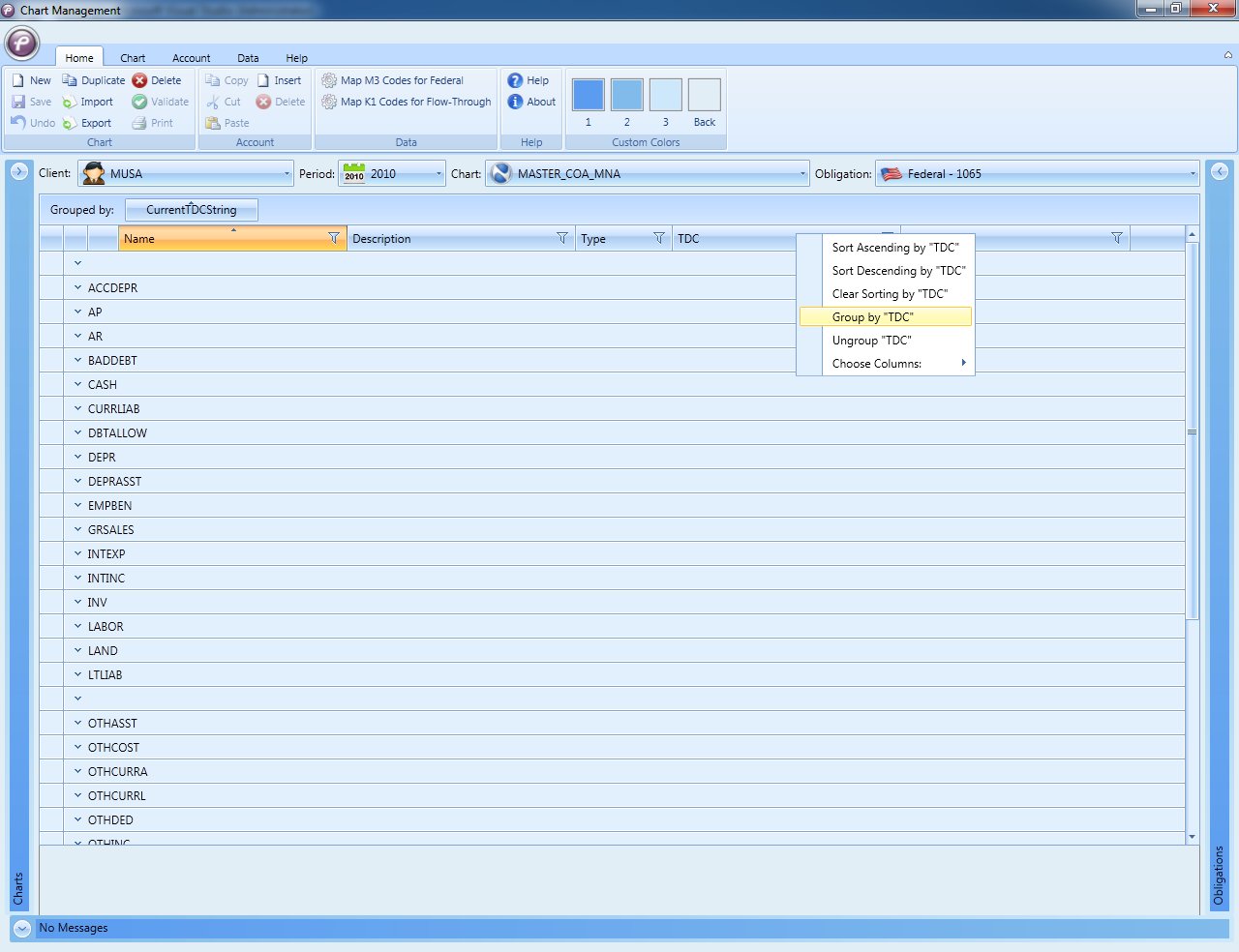The image size is (1239, 952).
Task: Click the Import icon
Action: point(70,102)
